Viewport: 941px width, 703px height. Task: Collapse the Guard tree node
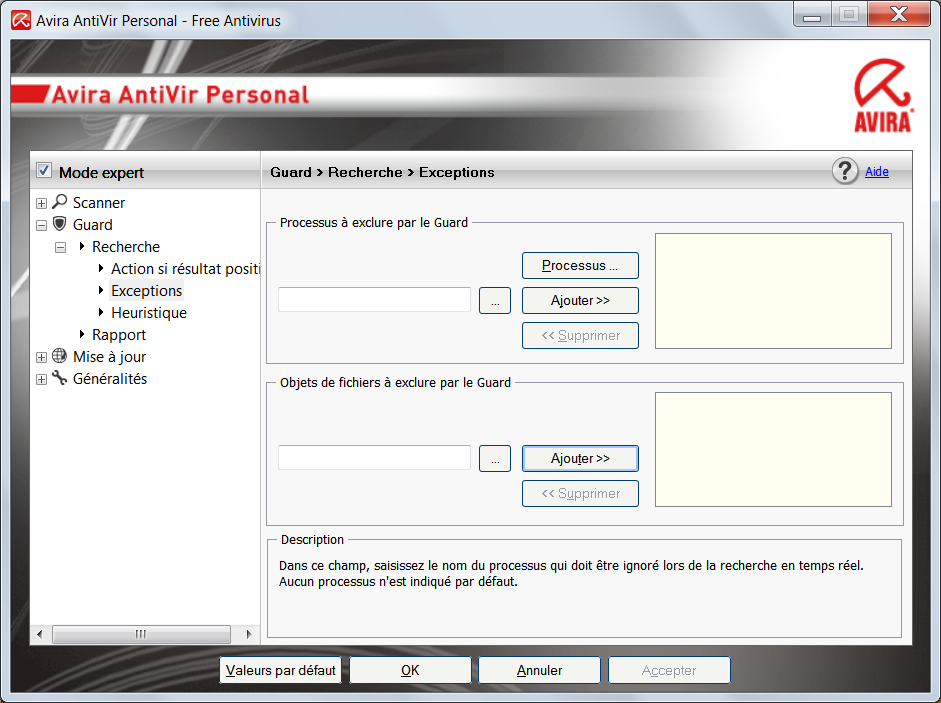tap(41, 226)
